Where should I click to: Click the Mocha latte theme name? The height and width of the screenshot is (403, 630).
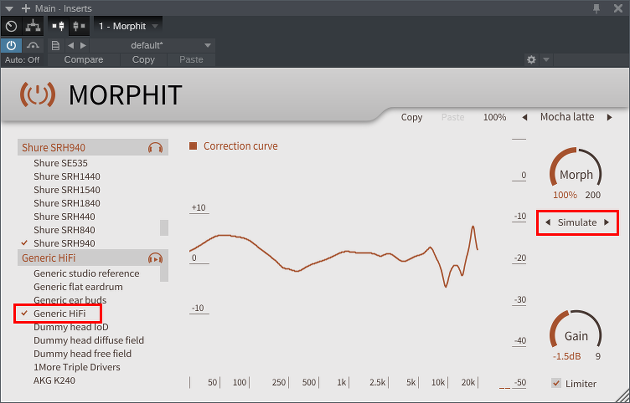(567, 117)
